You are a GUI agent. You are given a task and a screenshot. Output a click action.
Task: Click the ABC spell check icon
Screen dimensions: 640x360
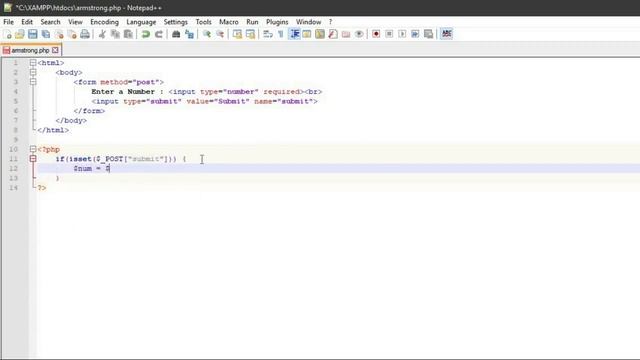point(447,34)
